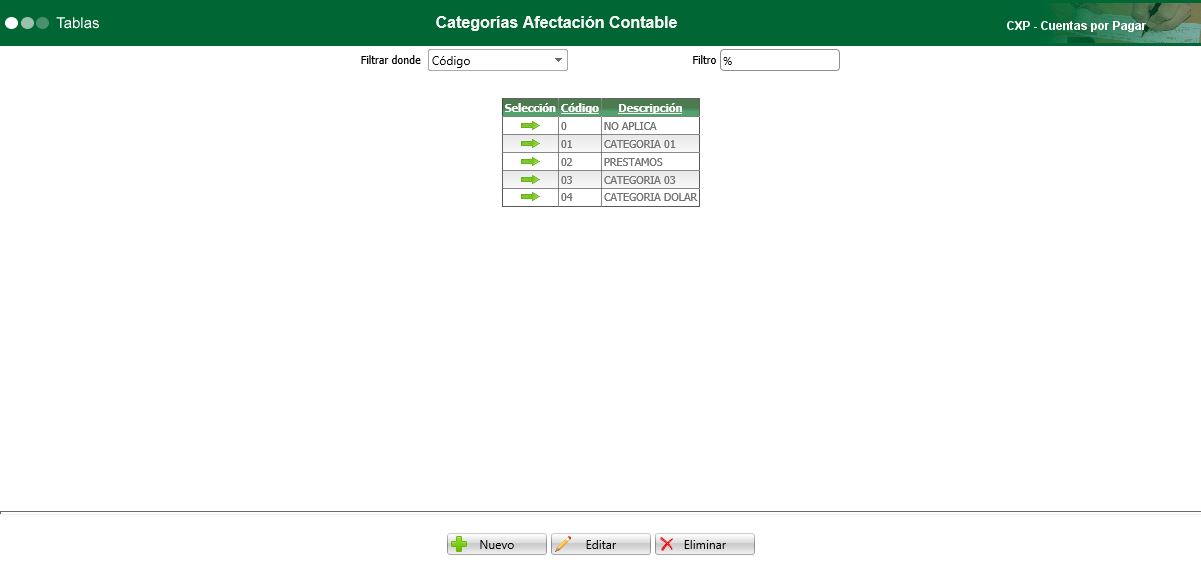Screen dimensions: 1201x570
Task: Click the Nuevo button
Action: [497, 544]
